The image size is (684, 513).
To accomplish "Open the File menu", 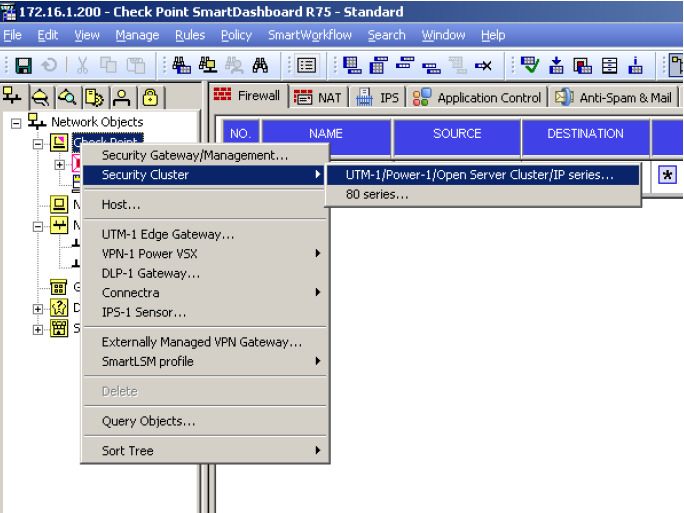I will point(12,35).
